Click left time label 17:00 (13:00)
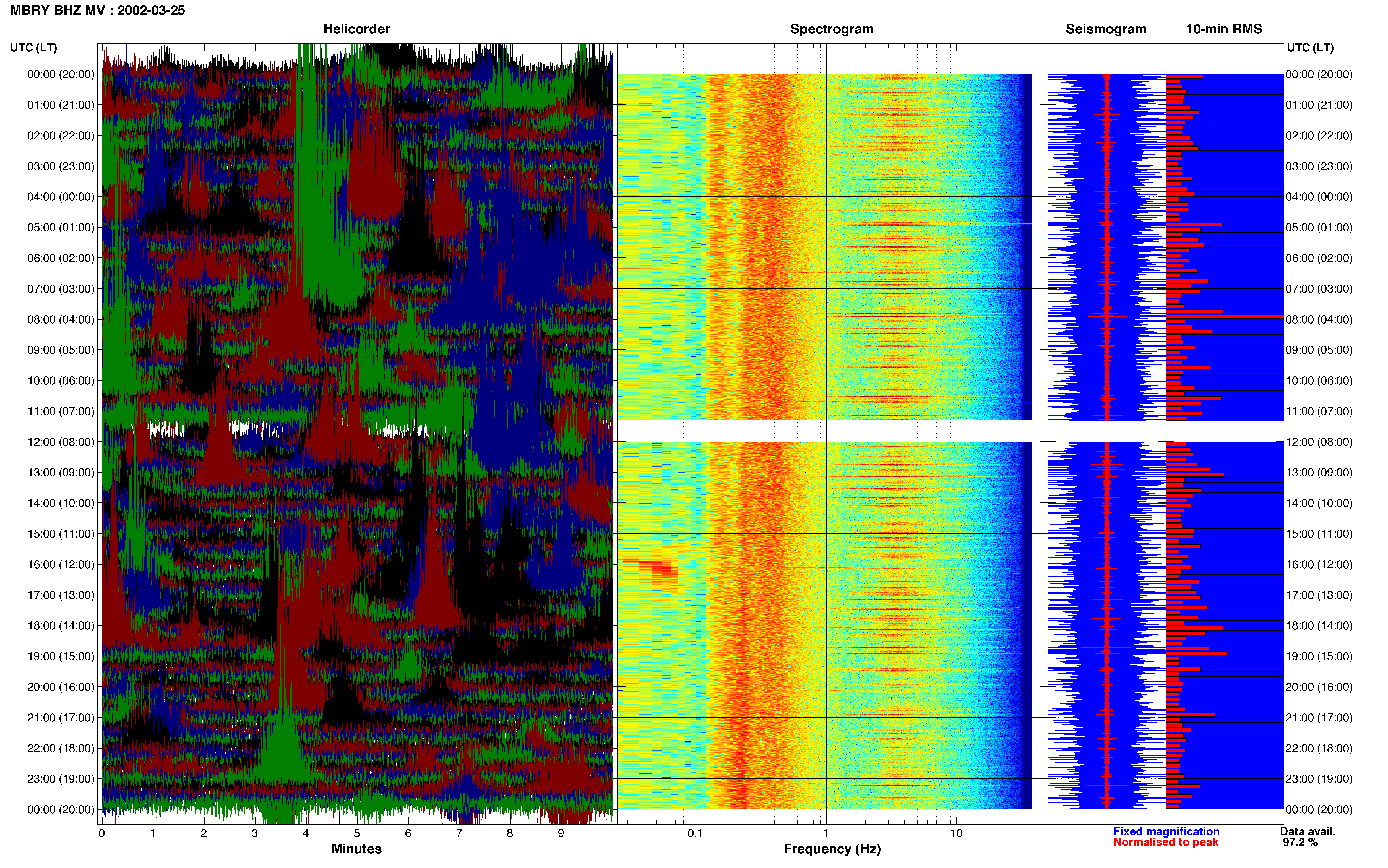 coord(61,595)
